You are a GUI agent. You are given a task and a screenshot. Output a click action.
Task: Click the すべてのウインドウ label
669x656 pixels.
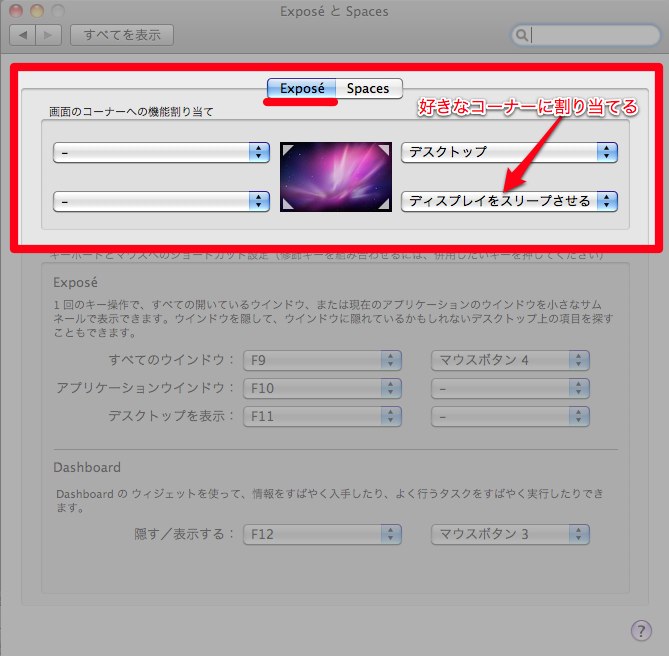(171, 360)
